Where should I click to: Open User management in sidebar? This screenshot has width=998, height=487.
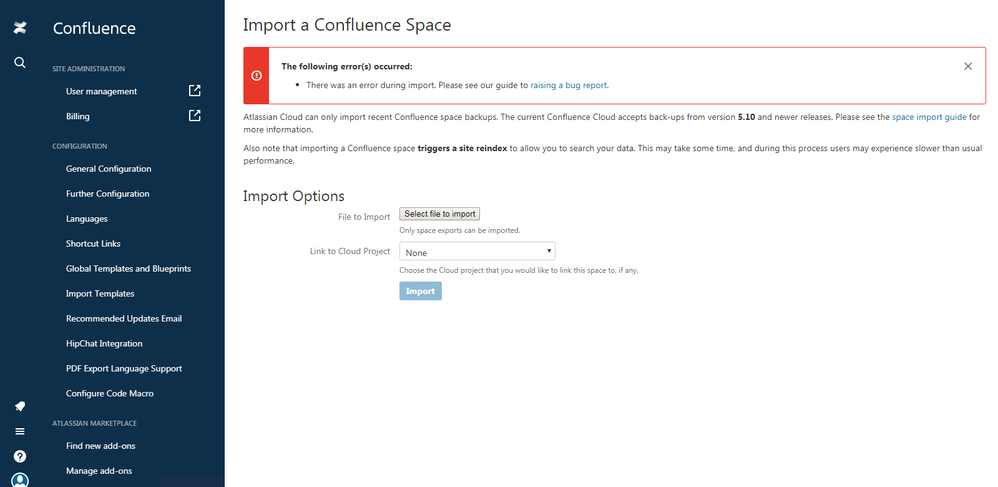coord(101,92)
